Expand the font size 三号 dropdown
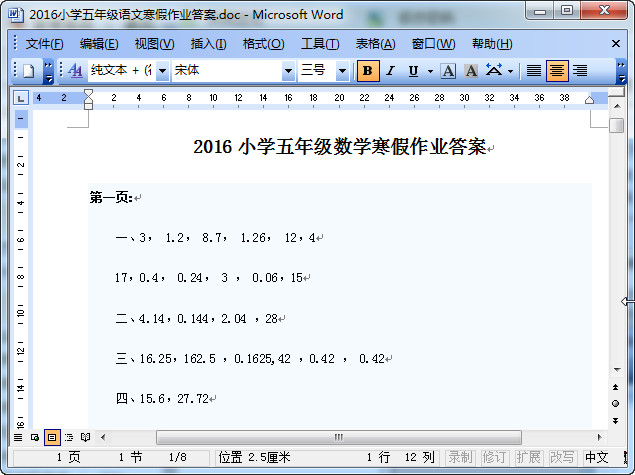 pos(342,71)
